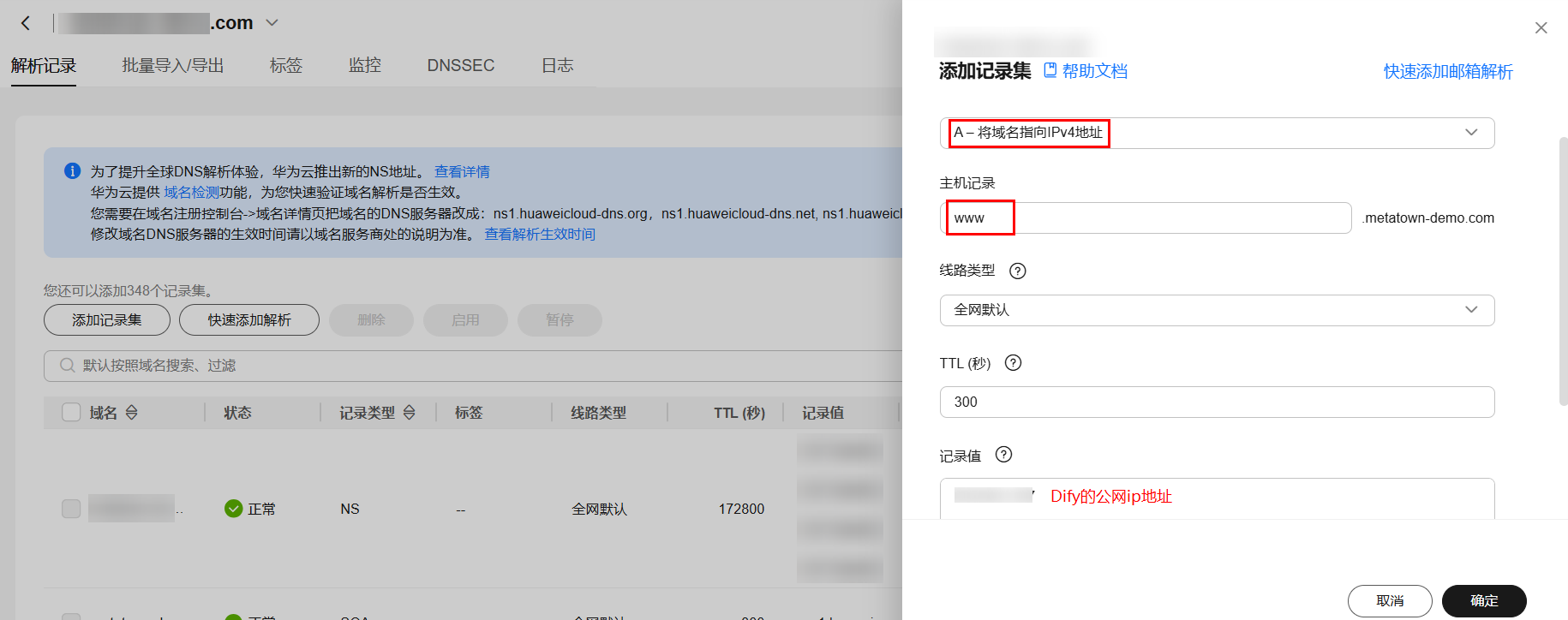Switch to the 批量导入/导出 tab

(x=173, y=65)
